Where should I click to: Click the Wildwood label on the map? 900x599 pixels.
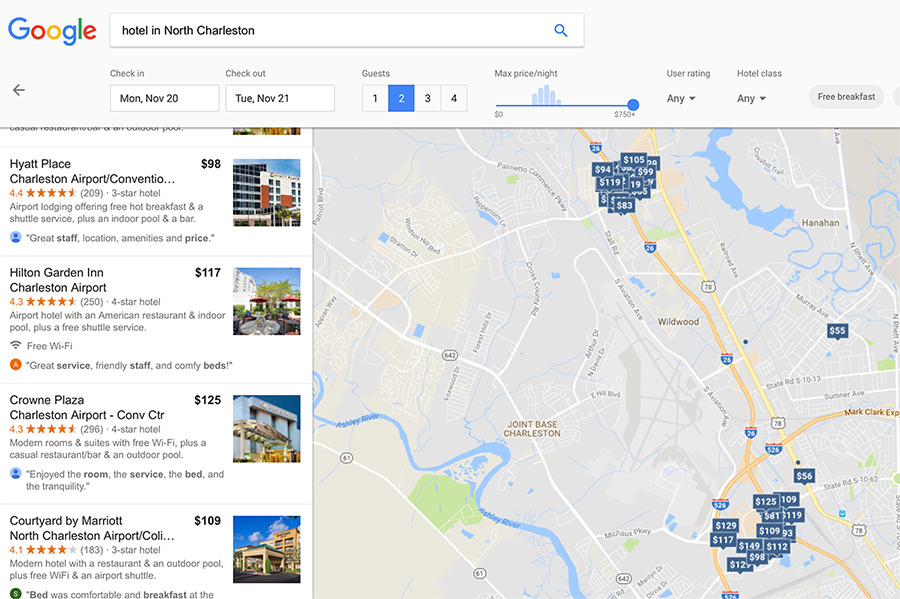tap(678, 322)
